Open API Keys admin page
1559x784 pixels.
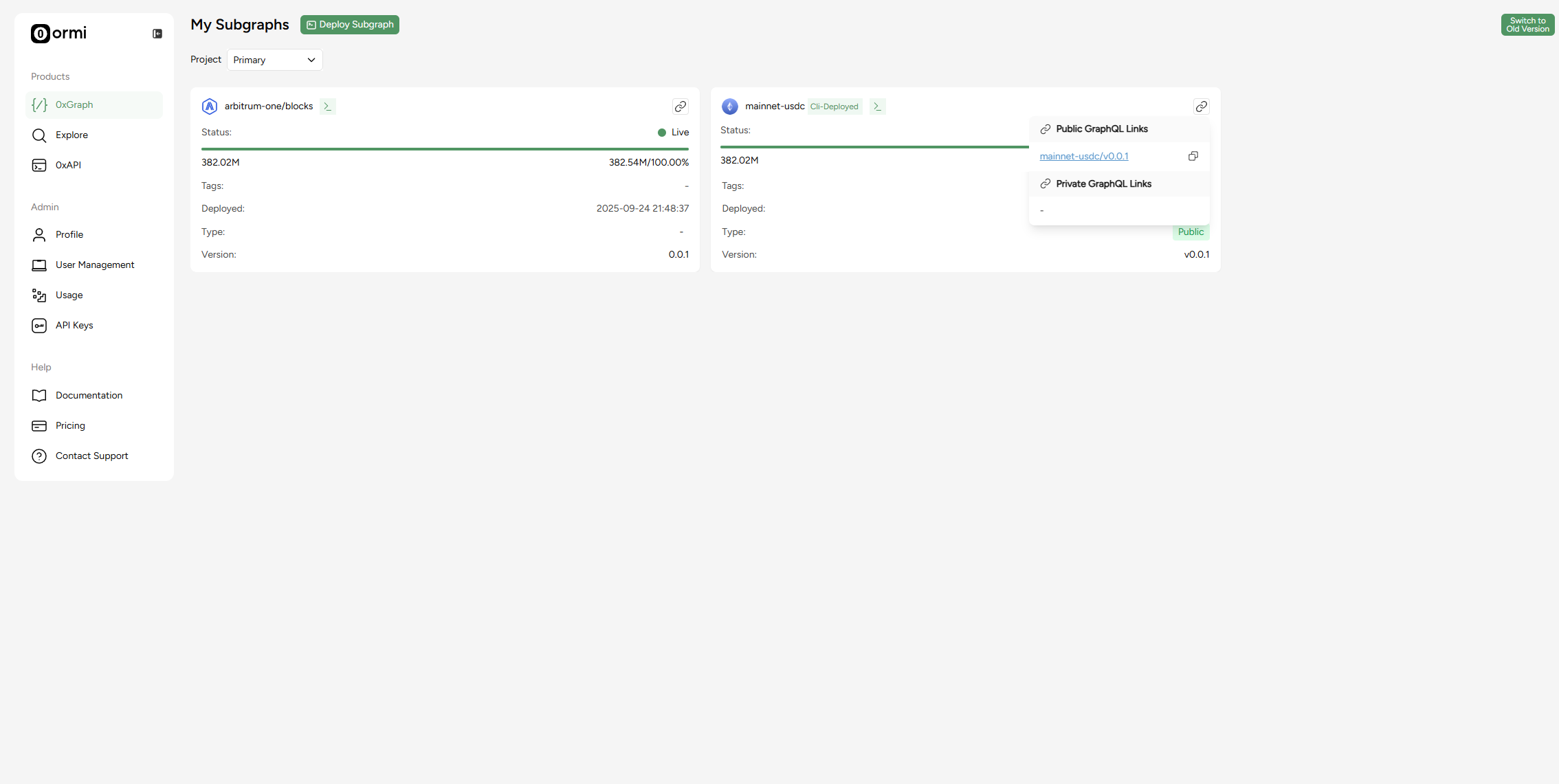click(x=74, y=326)
